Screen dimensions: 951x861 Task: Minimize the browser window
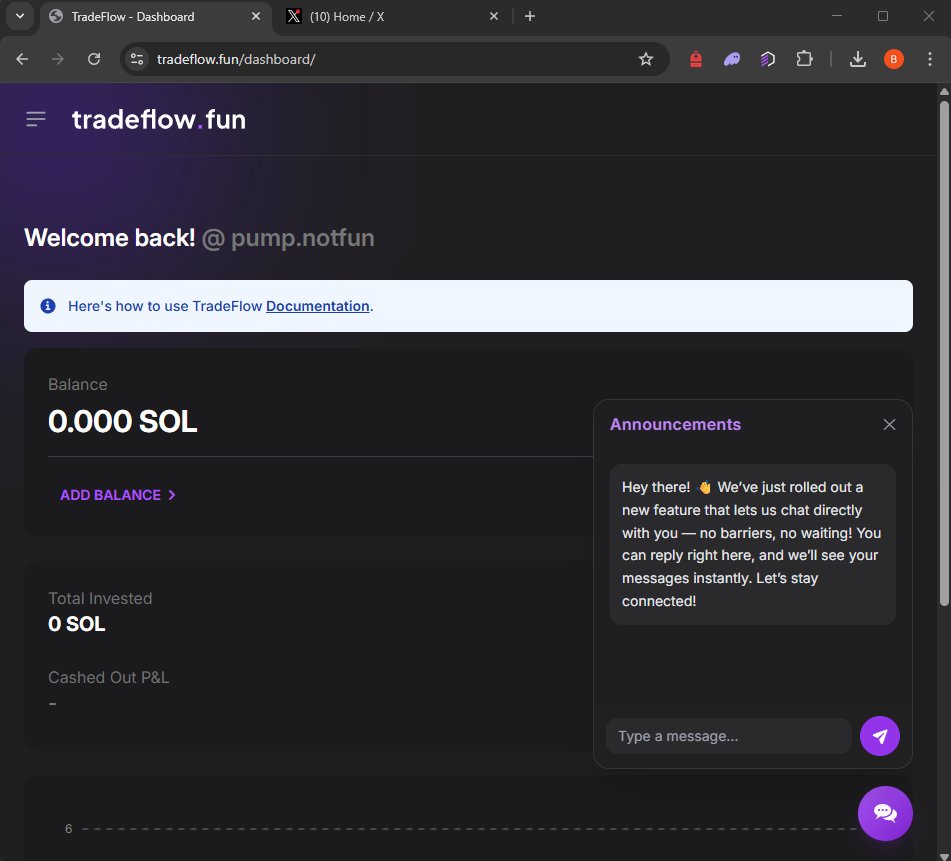coord(837,16)
